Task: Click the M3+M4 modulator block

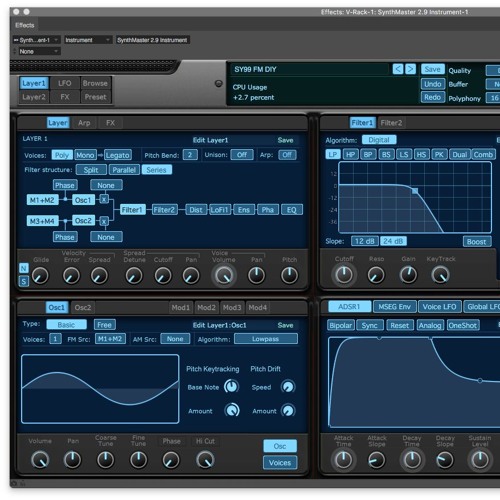Action: 42,221
